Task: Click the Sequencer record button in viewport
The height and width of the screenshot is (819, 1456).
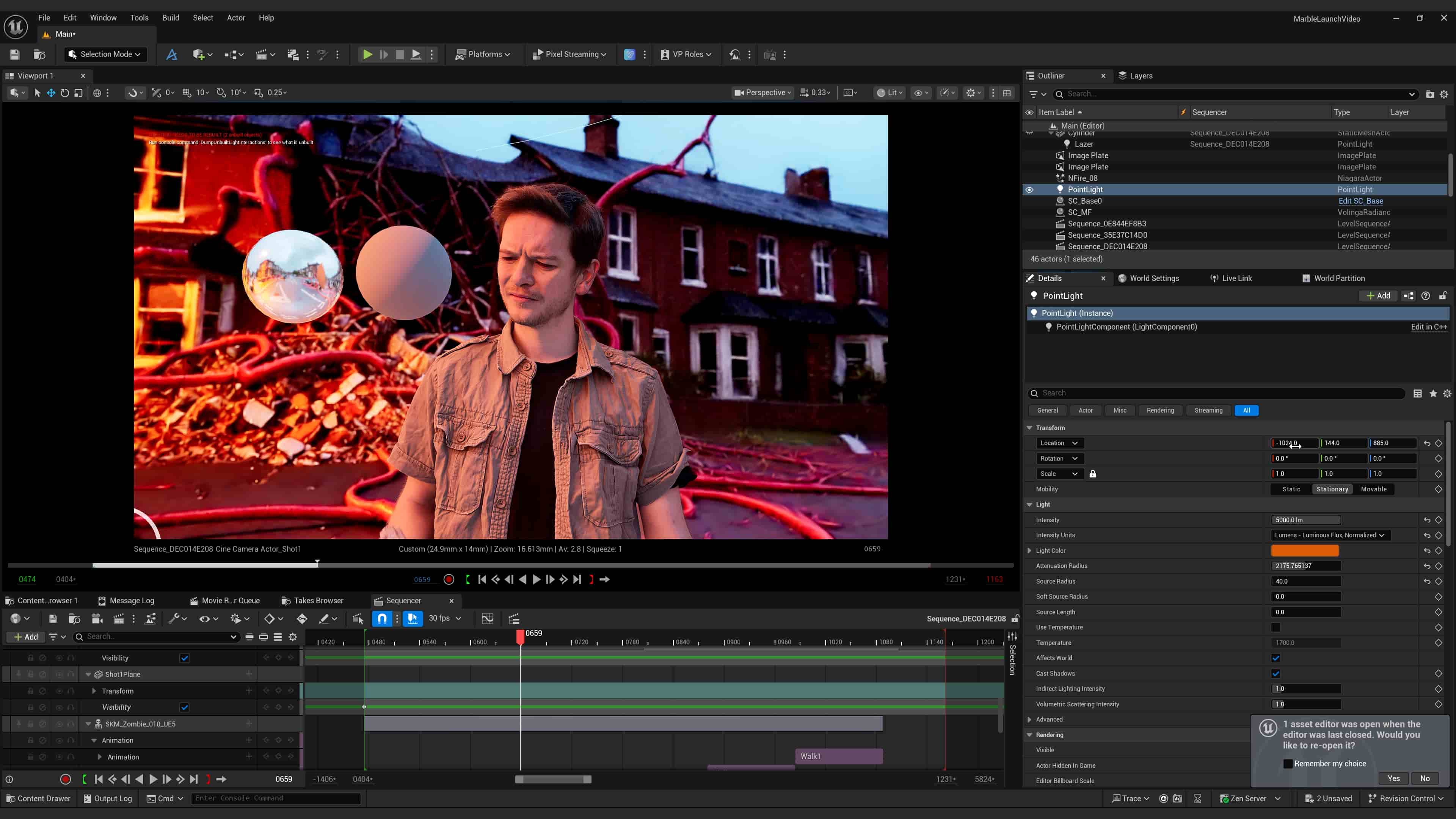Action: pos(449,579)
